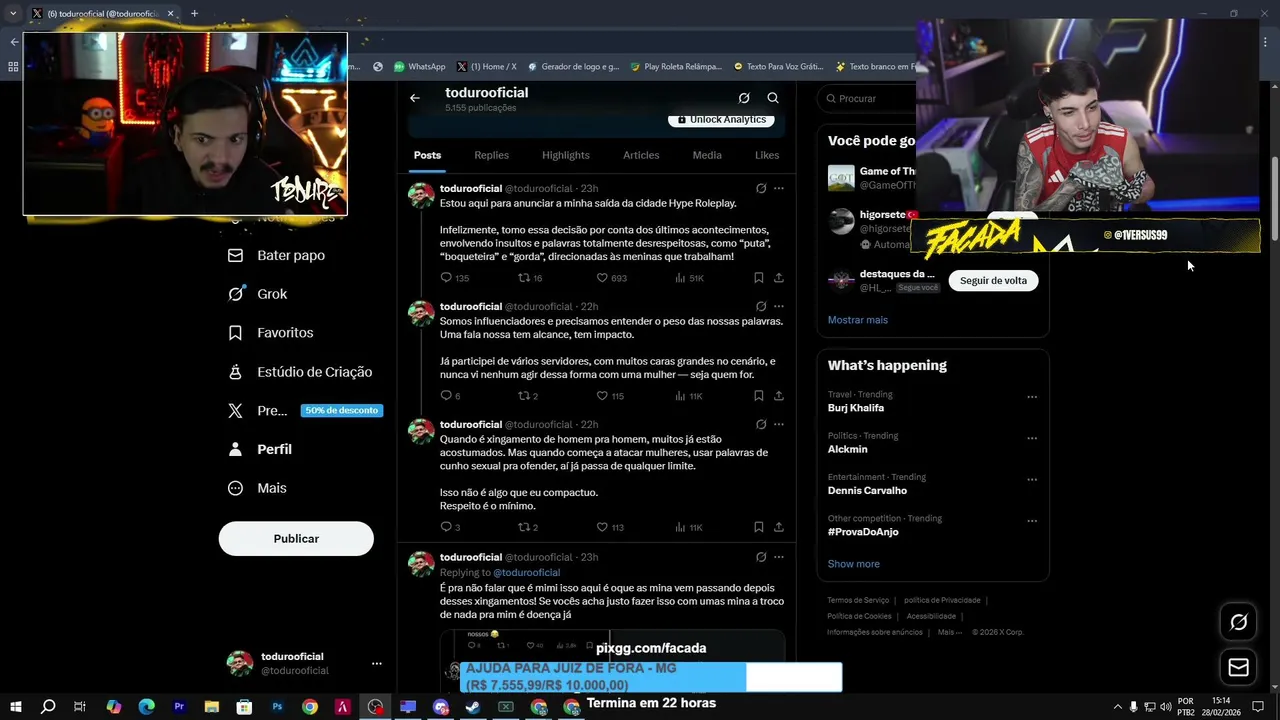Switch to the Articles tab
Screen dimensions: 1280x720
click(641, 155)
